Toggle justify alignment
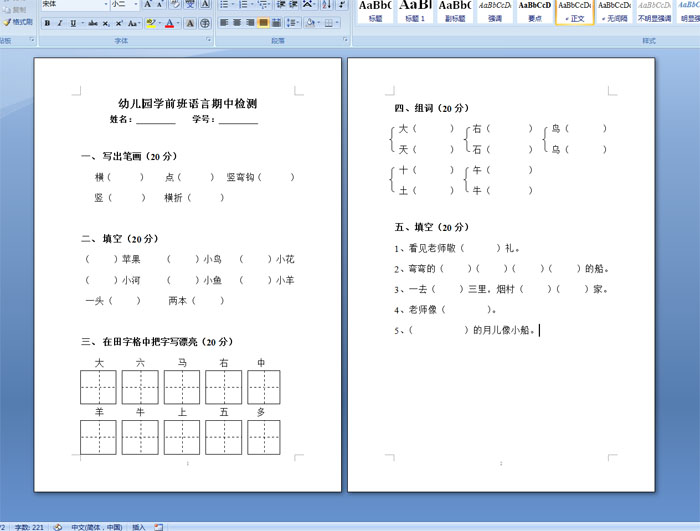This screenshot has width=700, height=531. [x=263, y=22]
